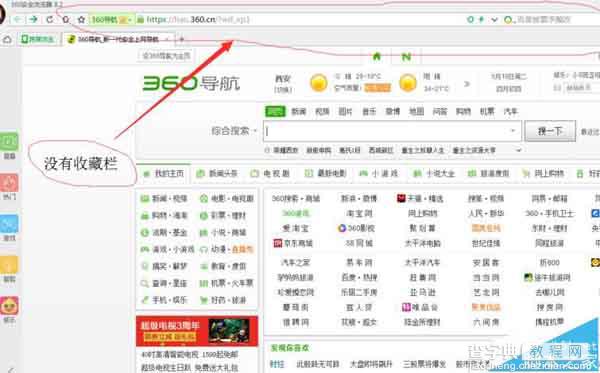The height and width of the screenshot is (373, 600).
Task: Open the 折800 site link
Action: 549,262
